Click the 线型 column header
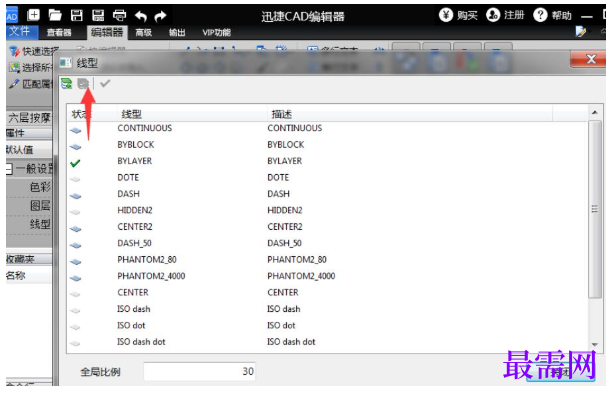The image size is (615, 396). (131, 114)
